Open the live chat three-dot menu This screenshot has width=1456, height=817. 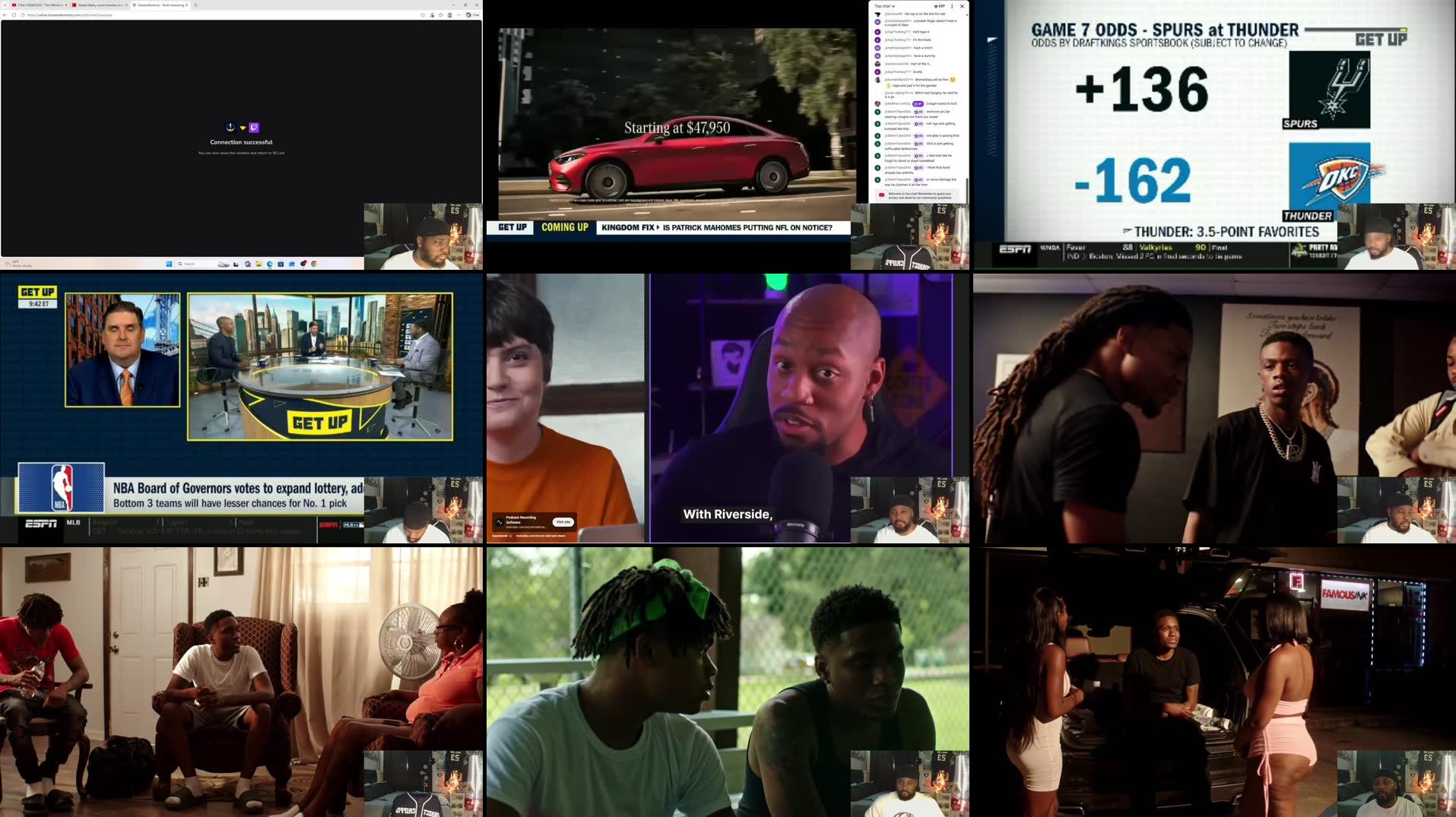[952, 6]
